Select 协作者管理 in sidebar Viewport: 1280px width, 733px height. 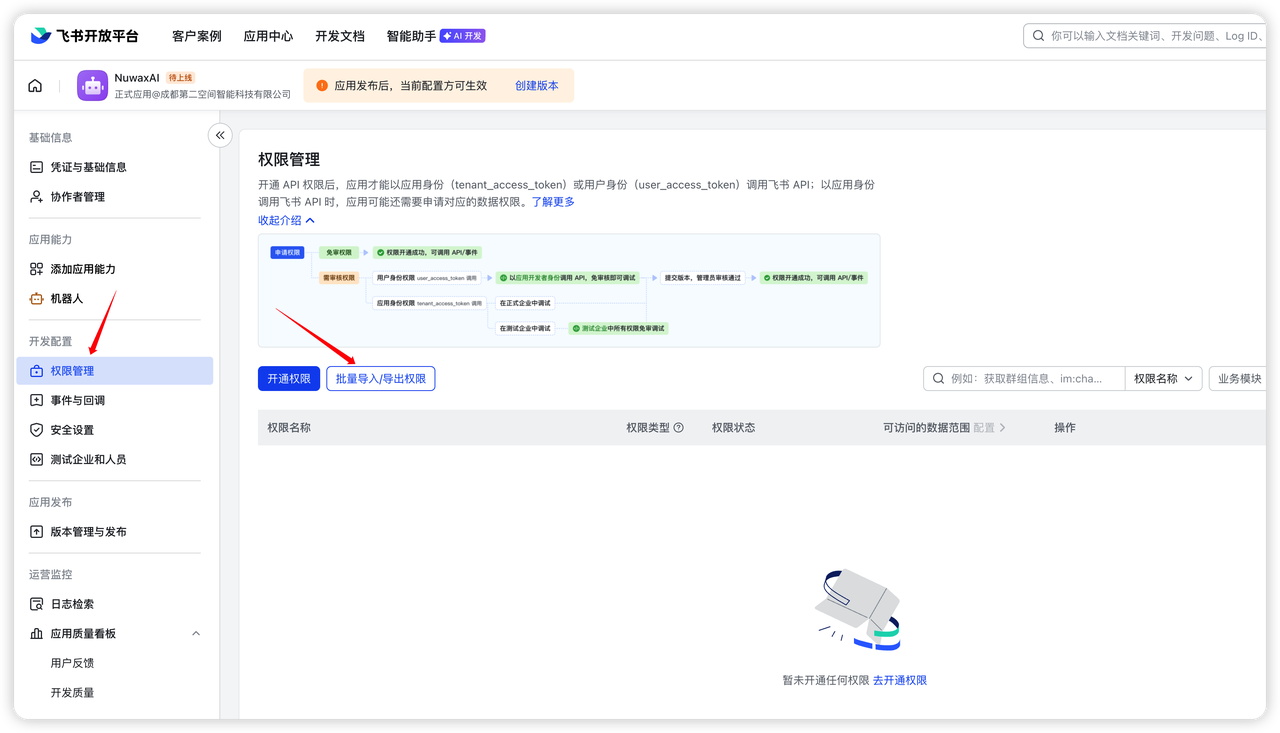(x=115, y=197)
